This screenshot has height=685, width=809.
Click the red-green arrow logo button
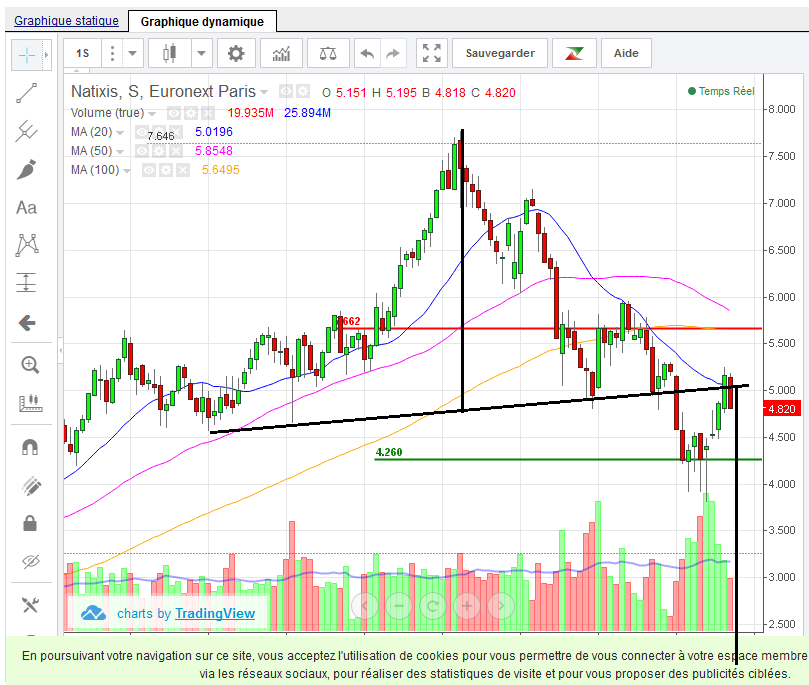pyautogui.click(x=574, y=53)
